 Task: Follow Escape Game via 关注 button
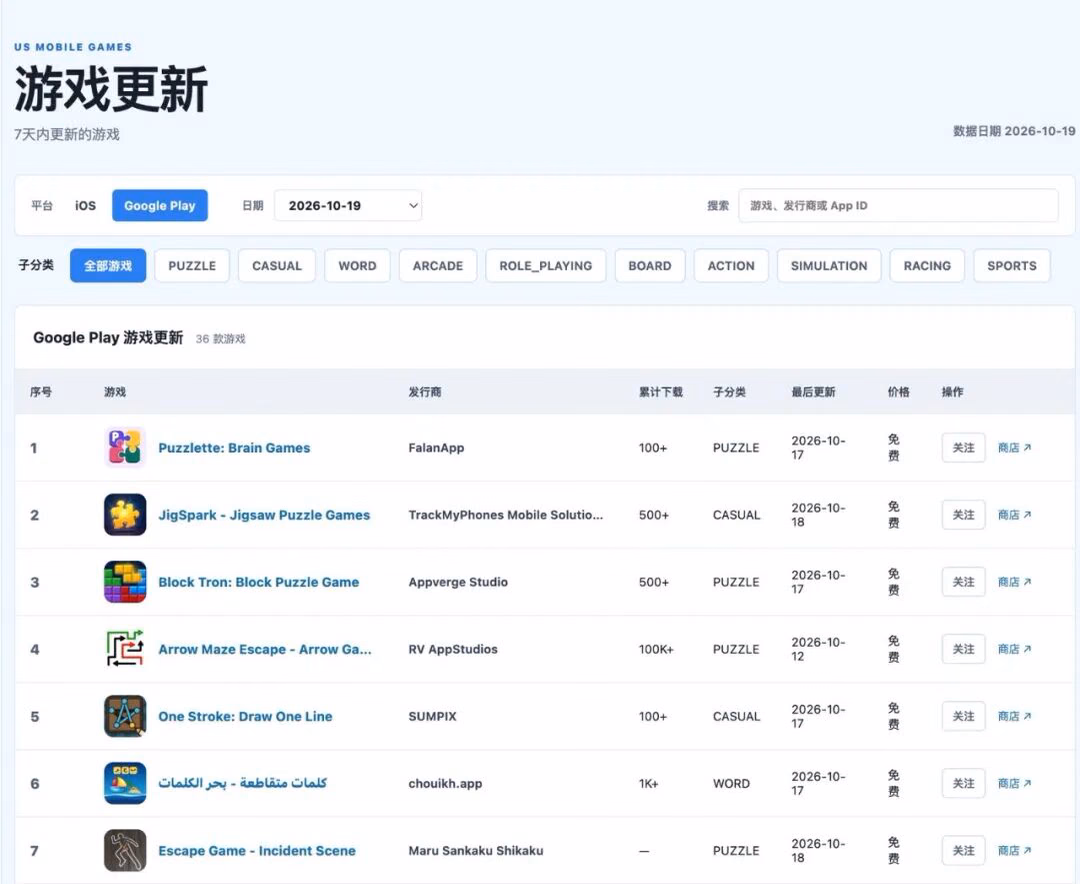coord(963,851)
